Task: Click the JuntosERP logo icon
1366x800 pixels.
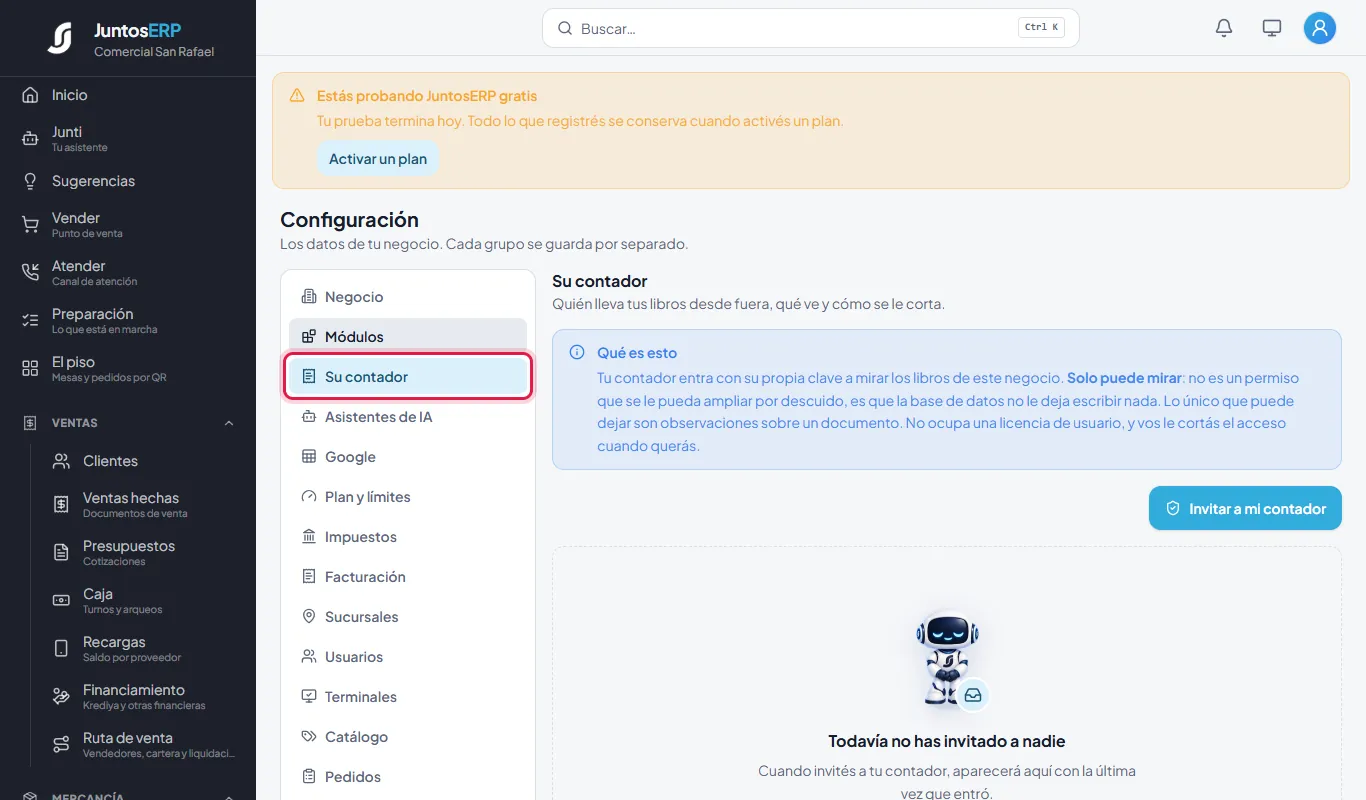Action: (60, 38)
